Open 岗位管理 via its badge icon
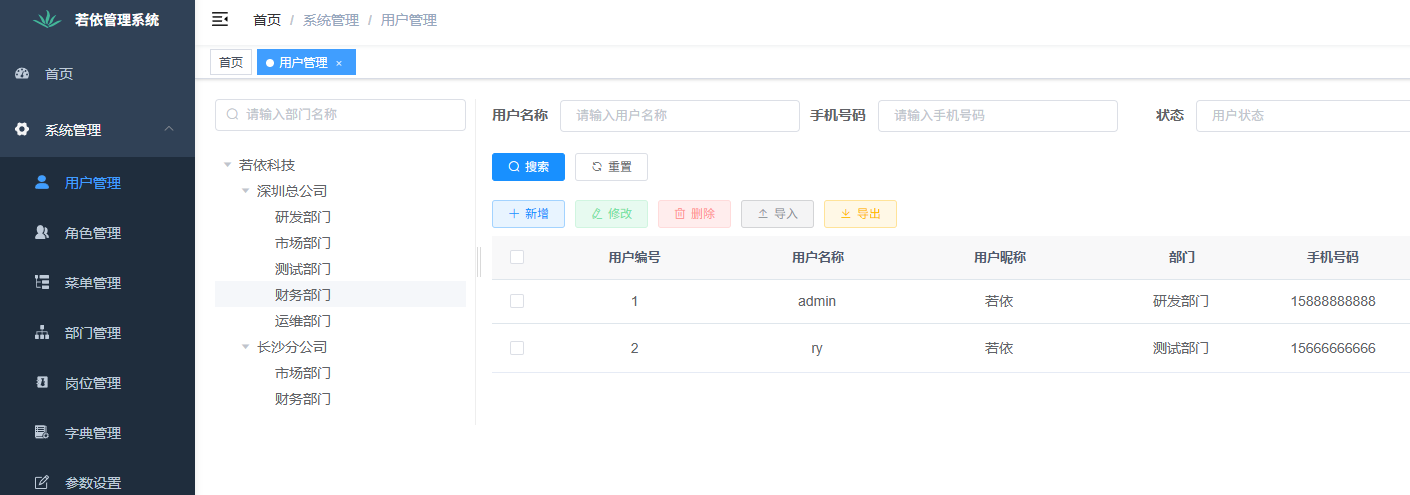The width and height of the screenshot is (1410, 495). [x=42, y=383]
